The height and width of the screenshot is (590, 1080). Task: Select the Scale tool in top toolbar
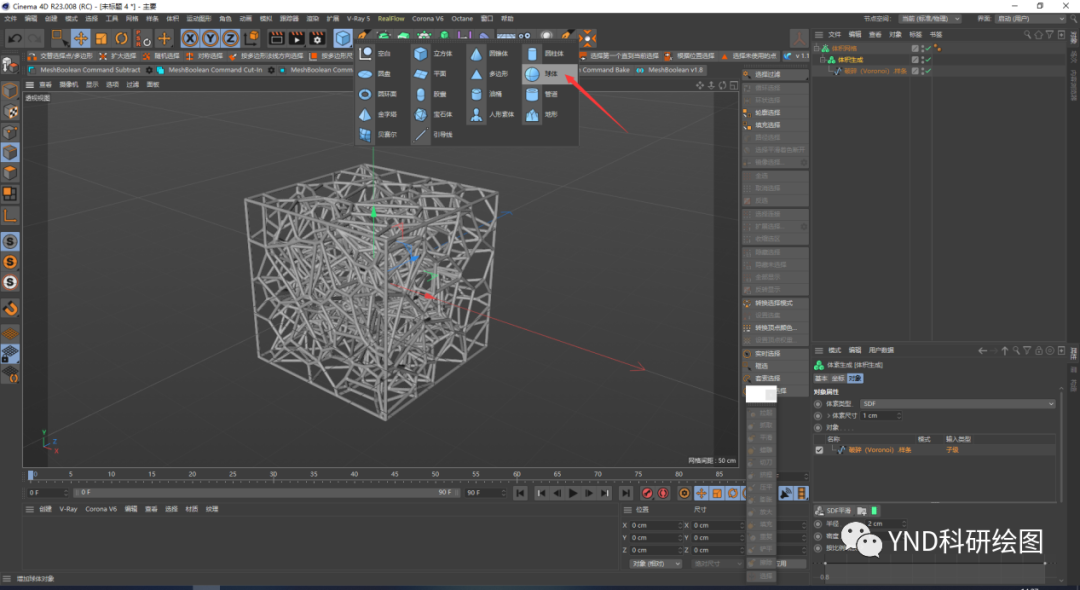tap(101, 39)
